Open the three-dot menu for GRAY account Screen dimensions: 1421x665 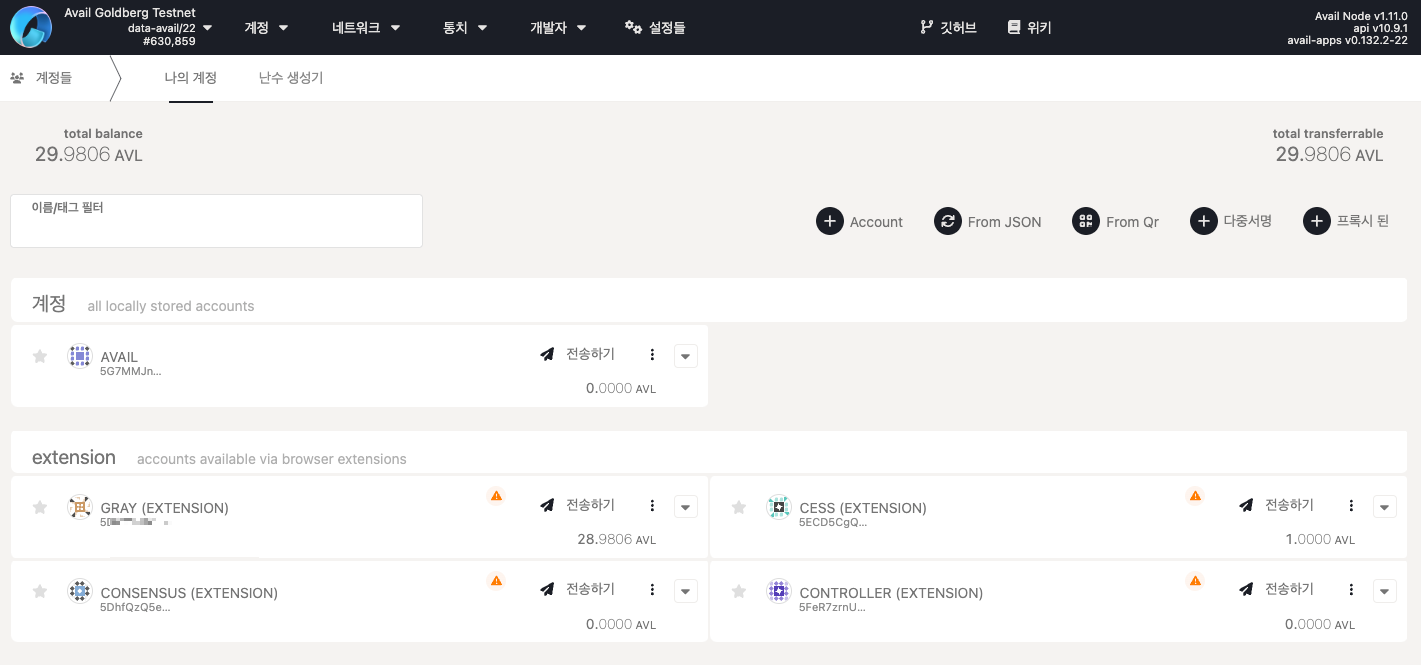[x=652, y=506]
